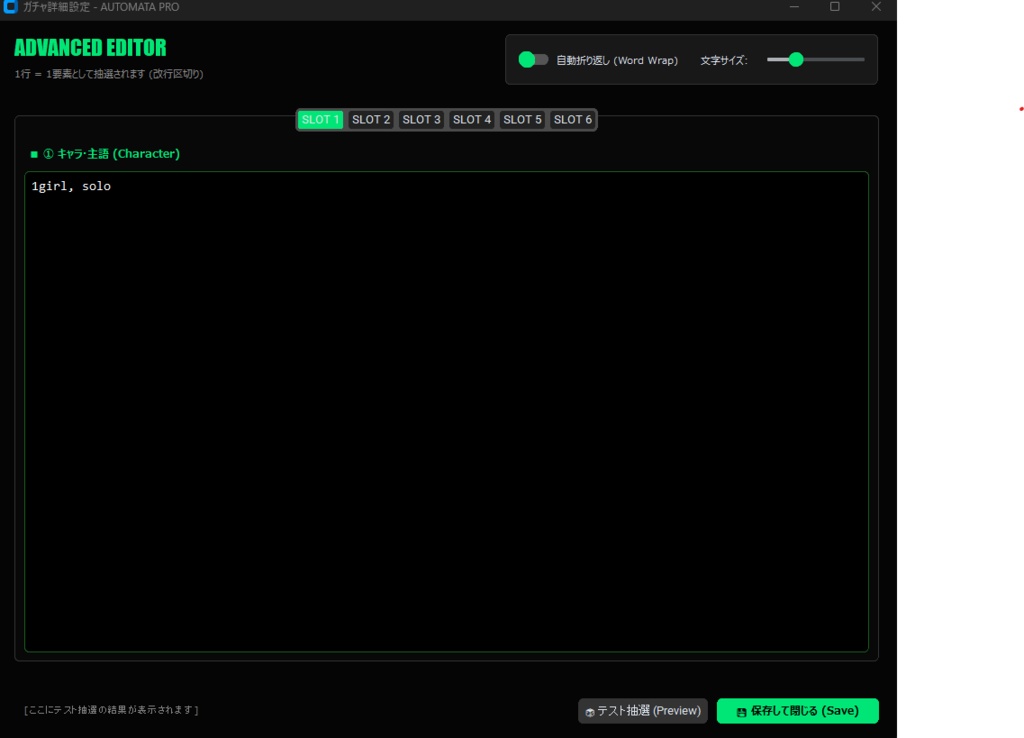This screenshot has width=1024, height=738.
Task: Adjust the font size slider handle
Action: (x=795, y=60)
